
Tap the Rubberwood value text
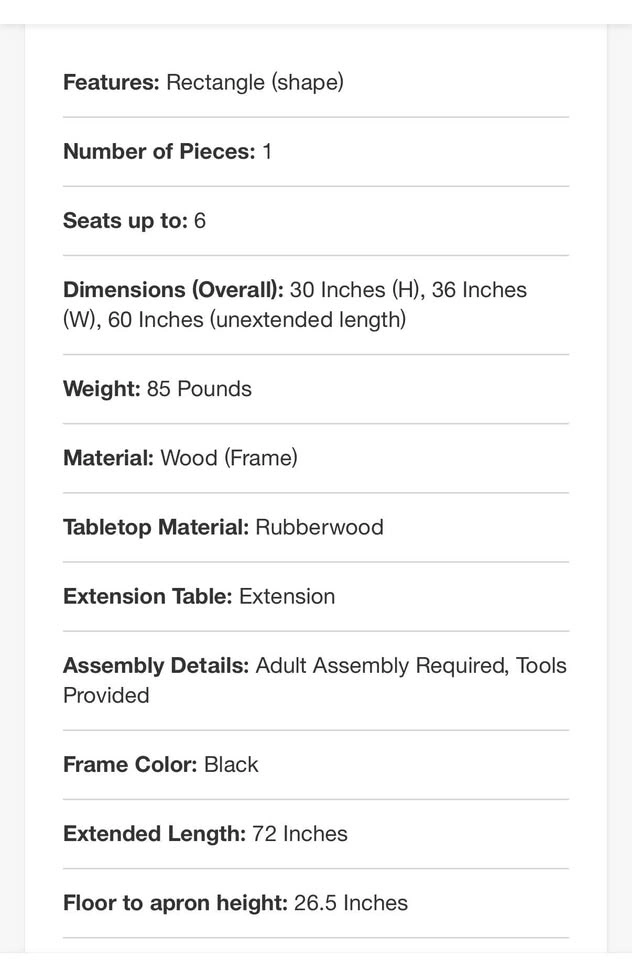coord(320,527)
